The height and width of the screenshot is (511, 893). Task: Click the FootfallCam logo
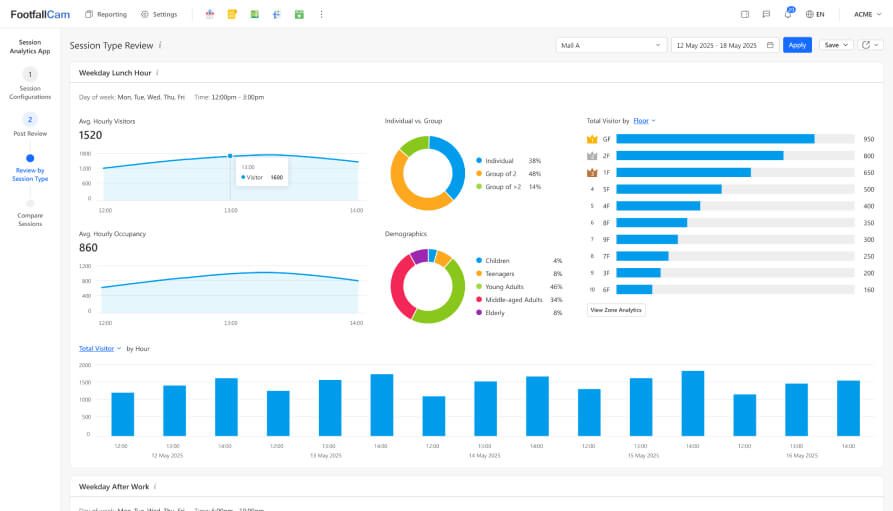[x=40, y=14]
